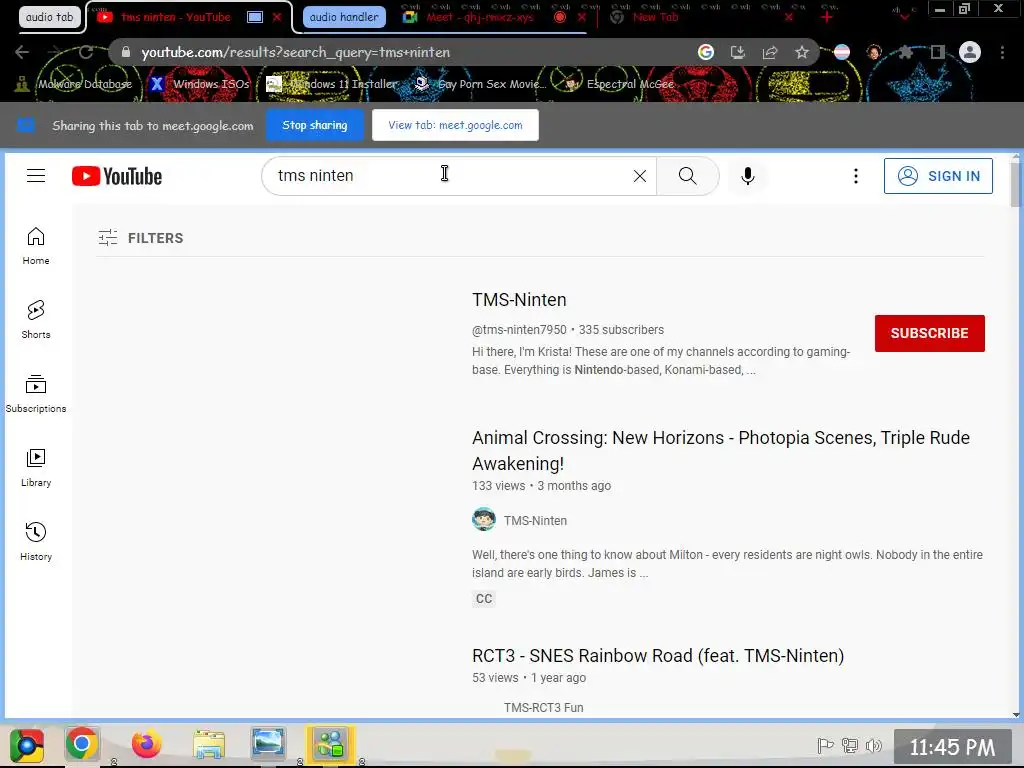Start voice search with the microphone
This screenshot has height=768, width=1024.
pyautogui.click(x=748, y=176)
